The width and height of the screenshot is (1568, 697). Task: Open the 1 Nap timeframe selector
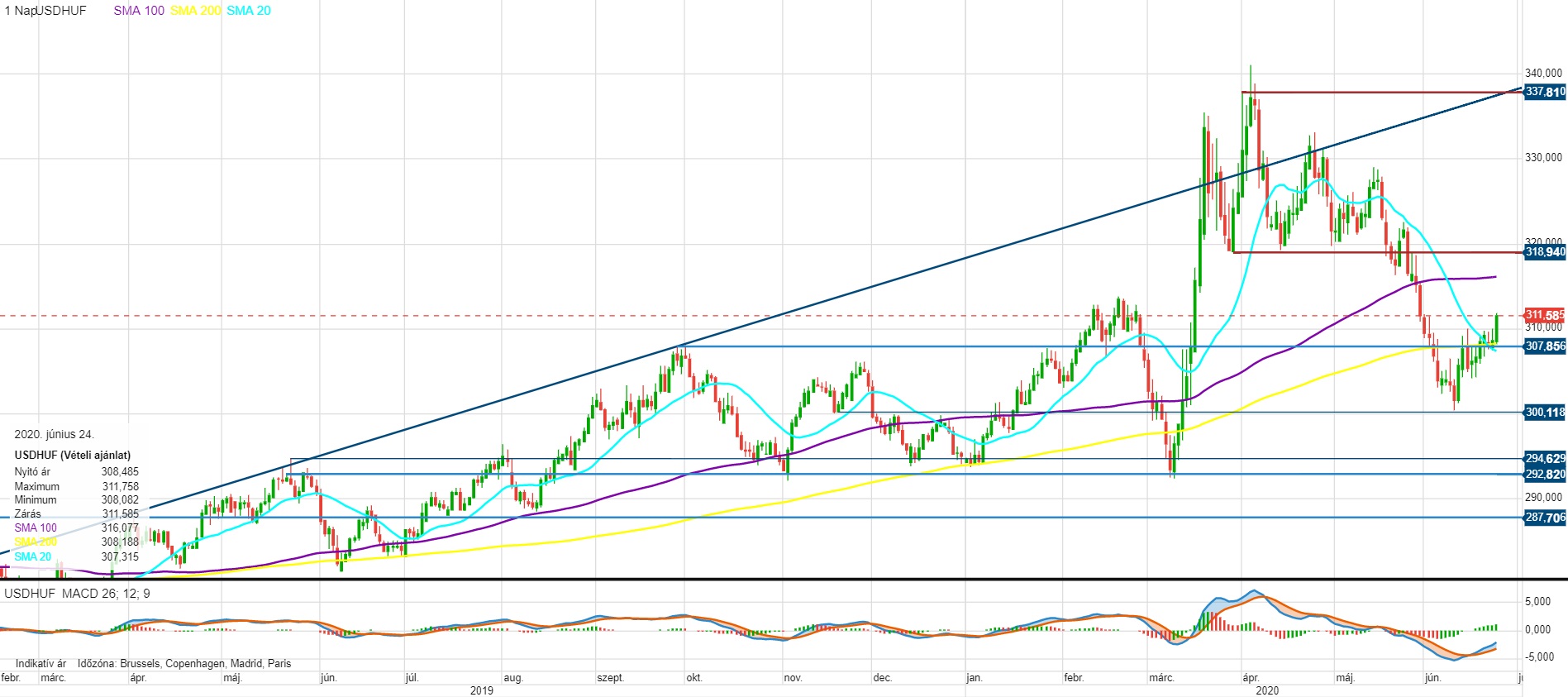click(x=18, y=11)
